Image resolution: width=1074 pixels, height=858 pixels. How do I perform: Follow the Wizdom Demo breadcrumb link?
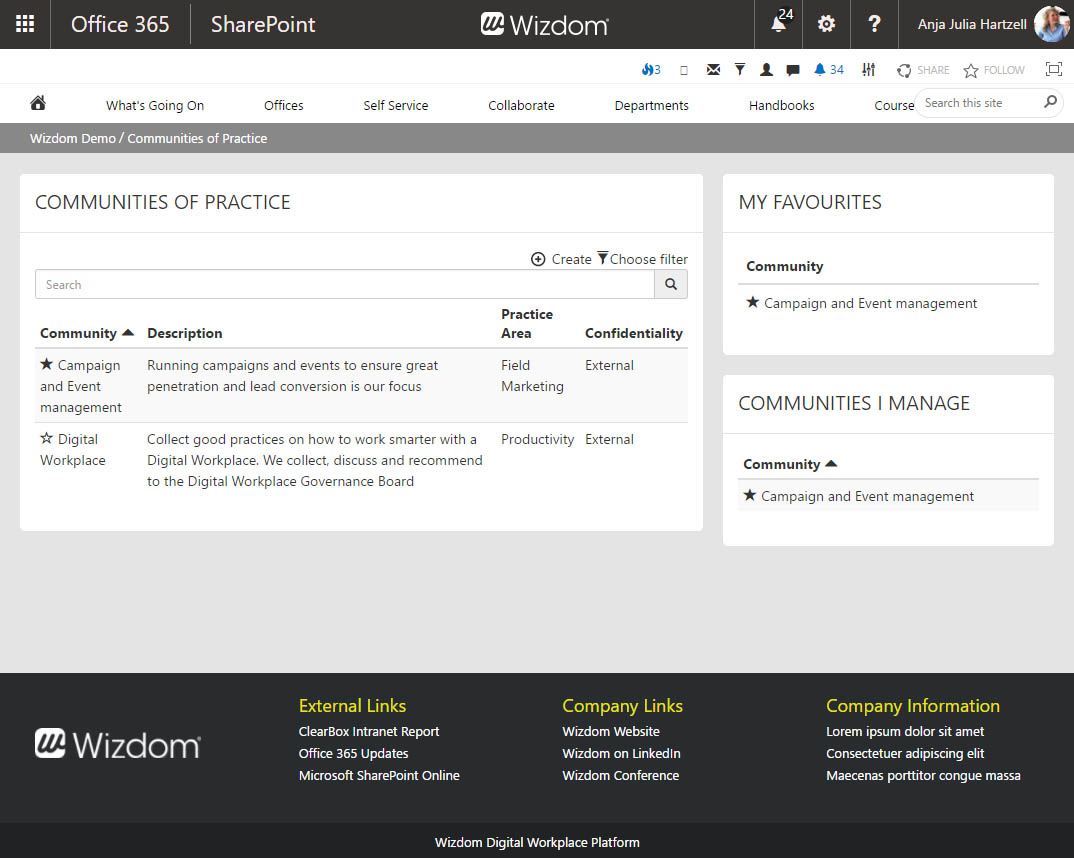click(73, 138)
